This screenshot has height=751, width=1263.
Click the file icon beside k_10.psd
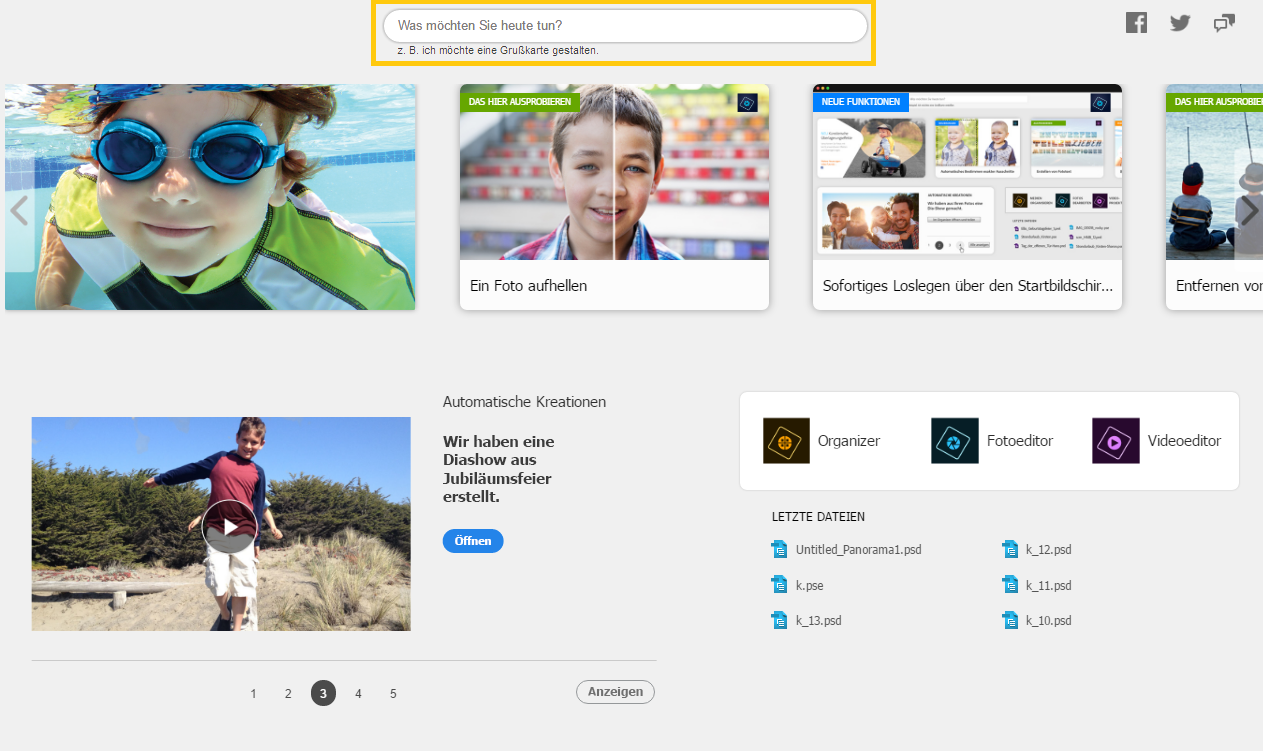1010,620
